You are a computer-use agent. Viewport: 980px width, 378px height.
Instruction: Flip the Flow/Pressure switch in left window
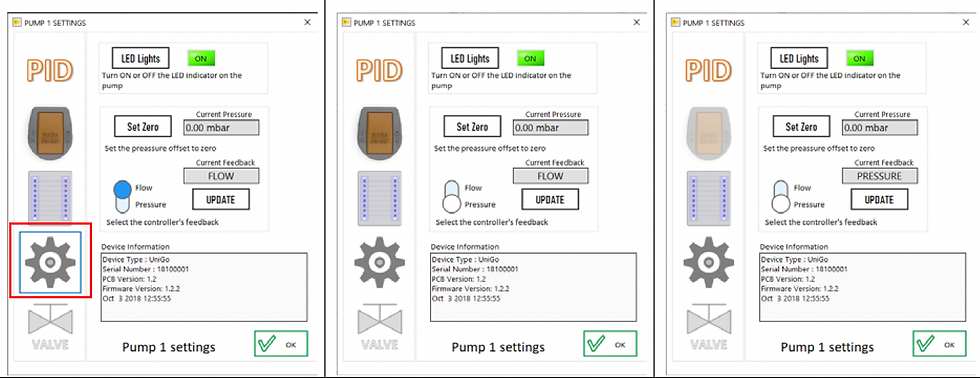123,196
